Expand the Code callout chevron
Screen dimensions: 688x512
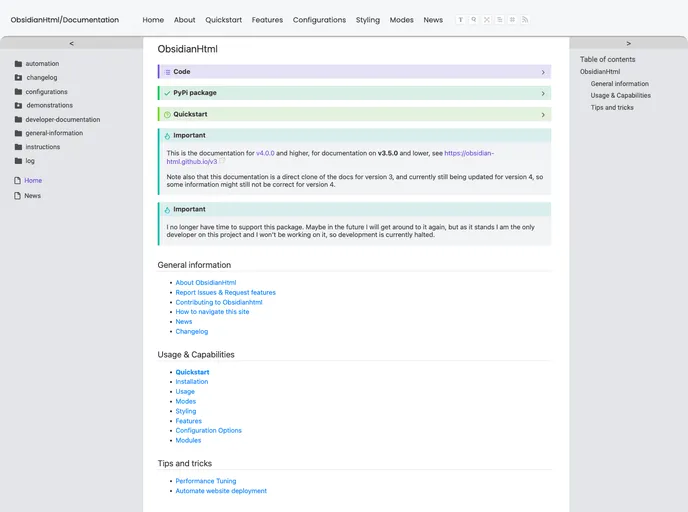click(543, 72)
